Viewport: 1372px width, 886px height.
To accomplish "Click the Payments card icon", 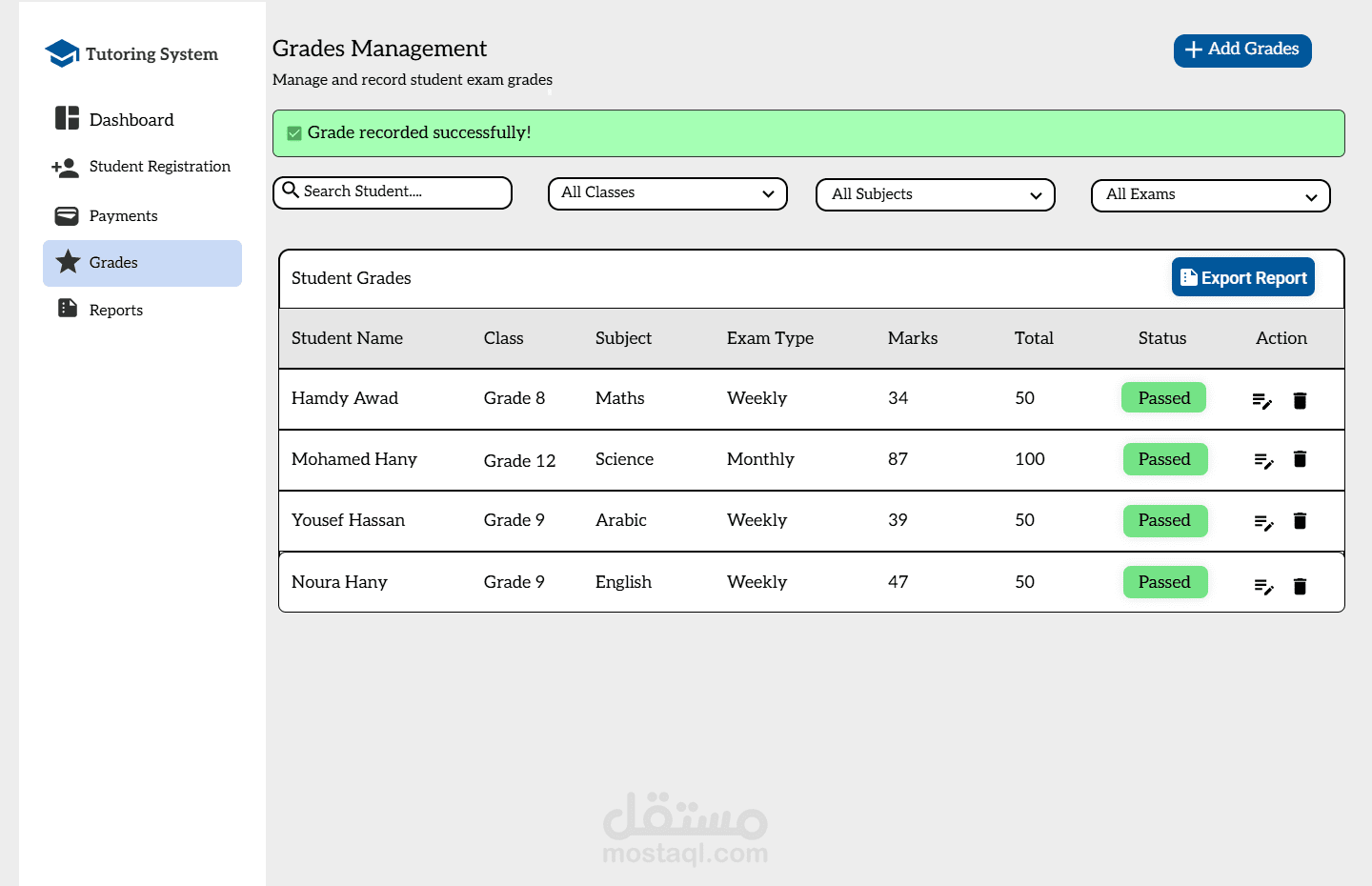I will (x=67, y=215).
